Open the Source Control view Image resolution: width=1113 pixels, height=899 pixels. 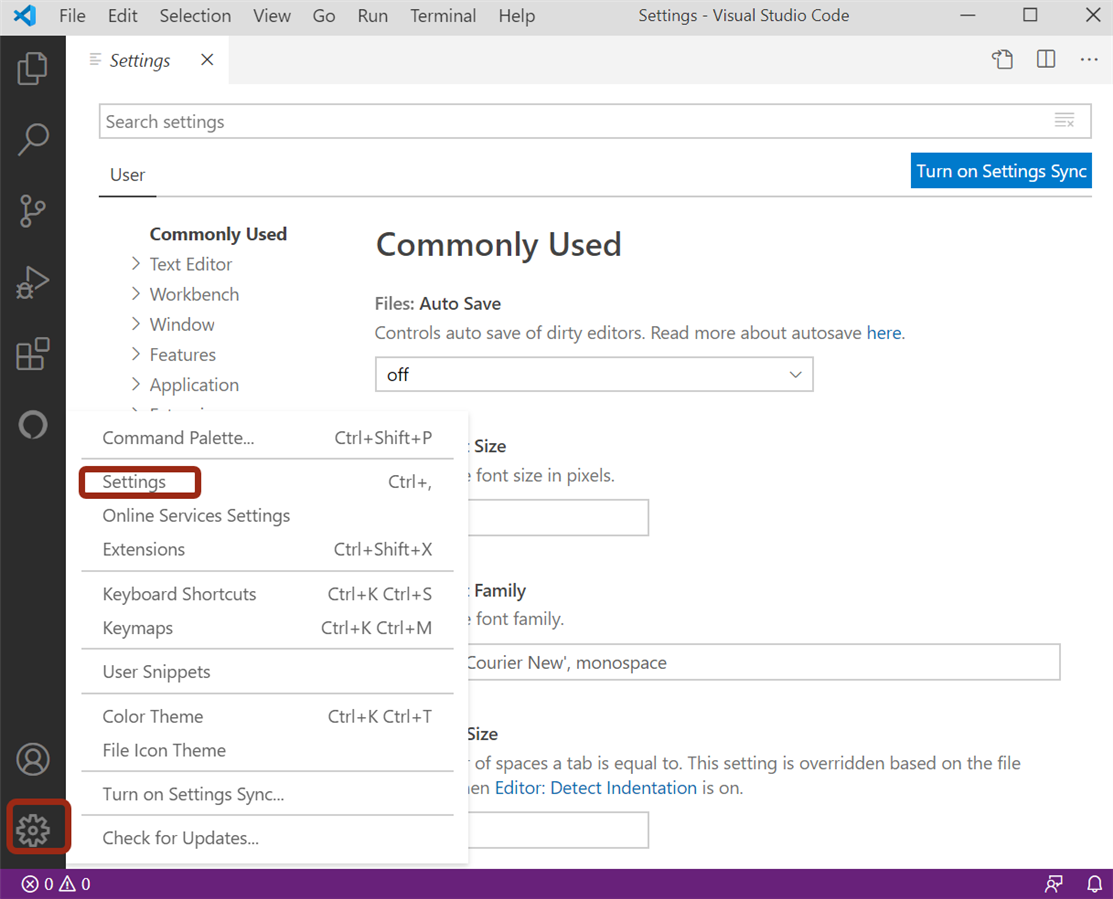point(32,211)
